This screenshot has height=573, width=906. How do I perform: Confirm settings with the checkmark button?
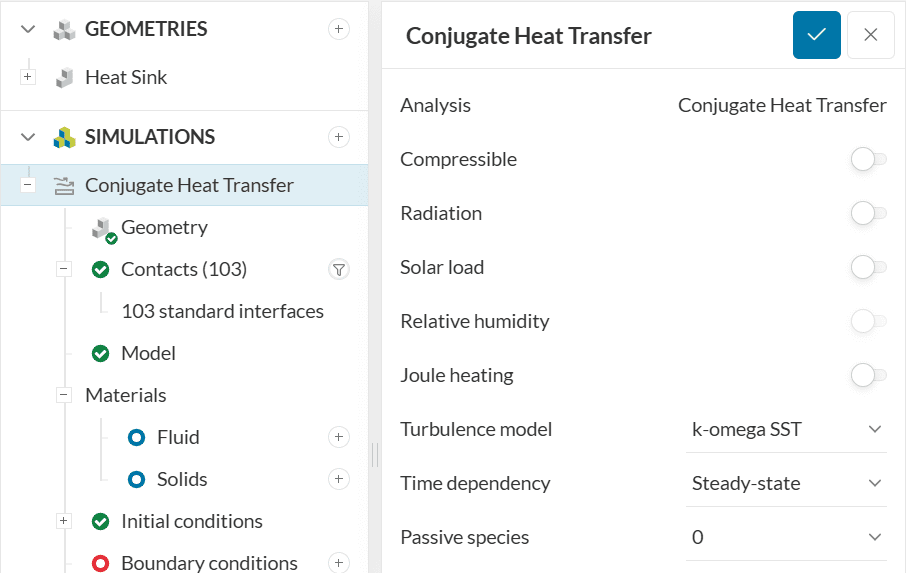(817, 35)
